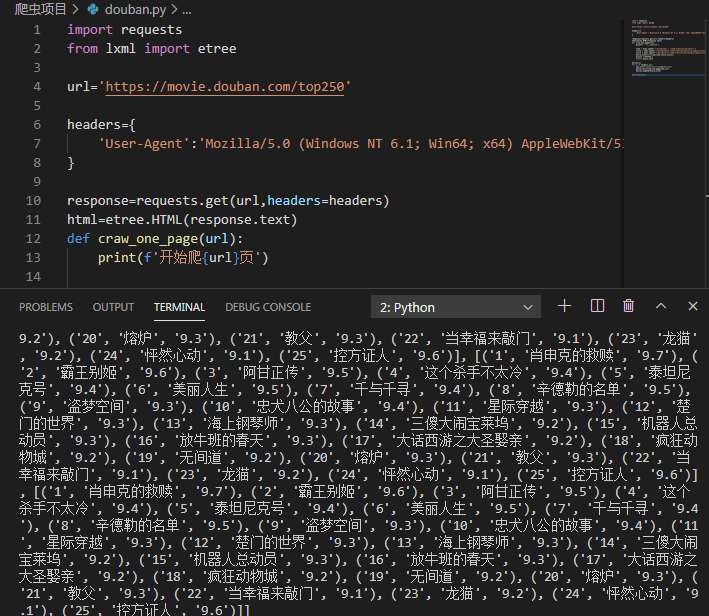Switch to the OUTPUT tab
This screenshot has height=616, width=709.
point(113,307)
